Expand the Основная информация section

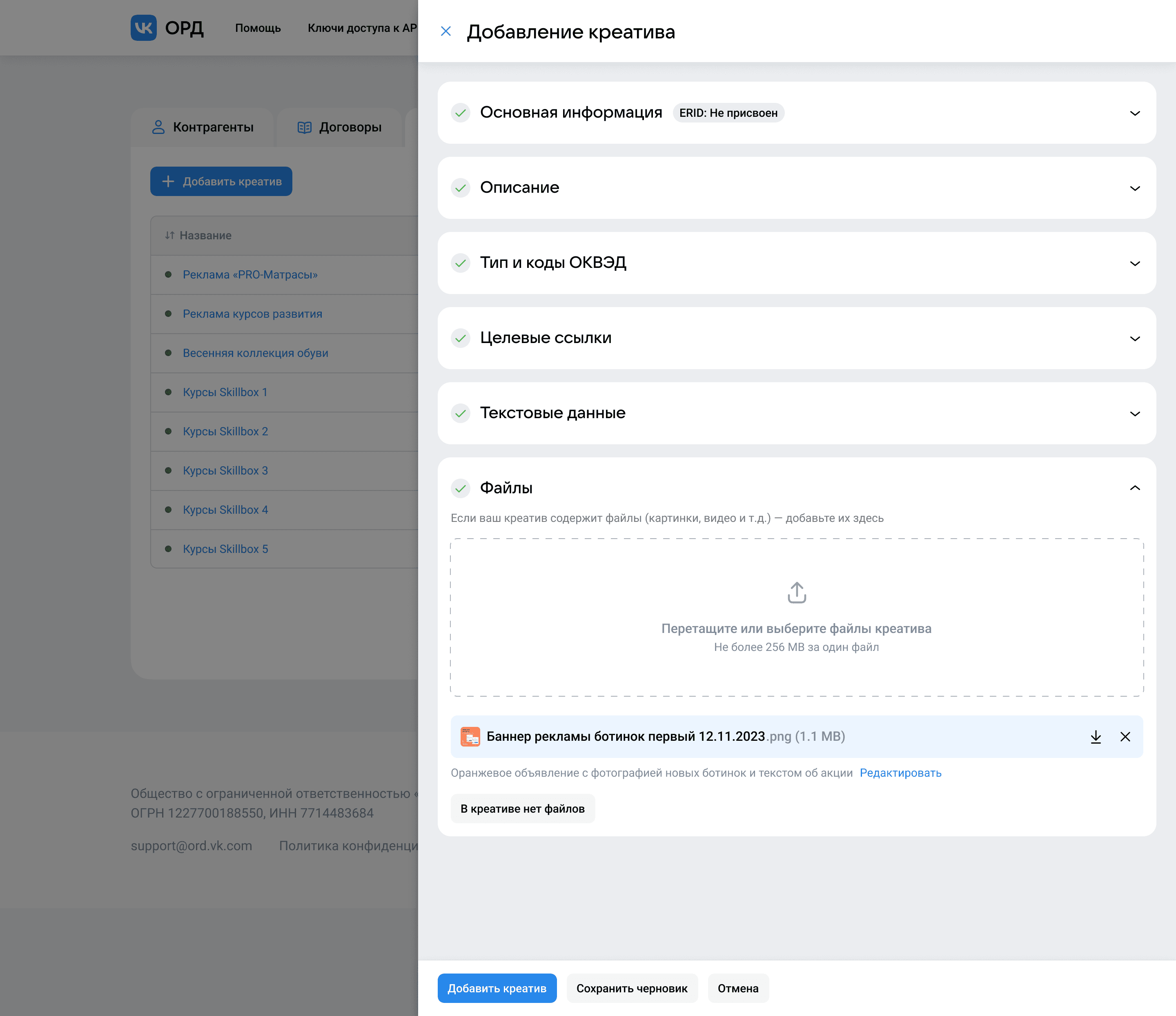(x=1135, y=113)
